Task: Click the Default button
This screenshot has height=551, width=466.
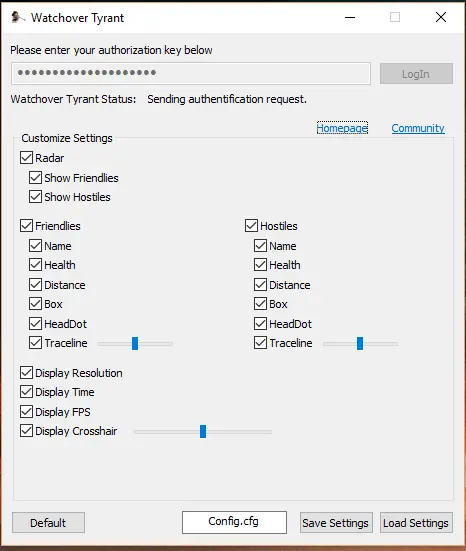Action: 48,523
